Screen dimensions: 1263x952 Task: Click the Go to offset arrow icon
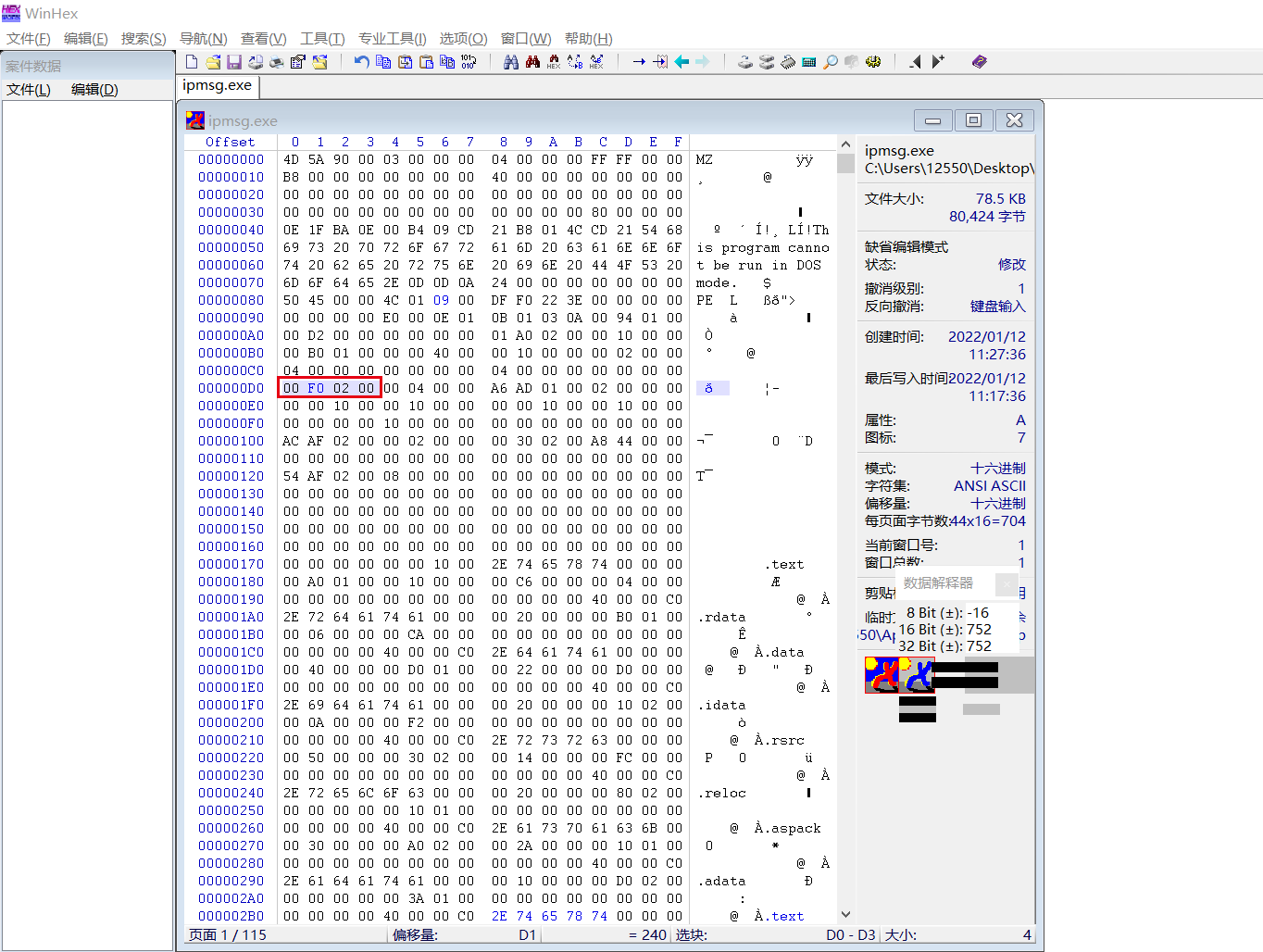(639, 62)
